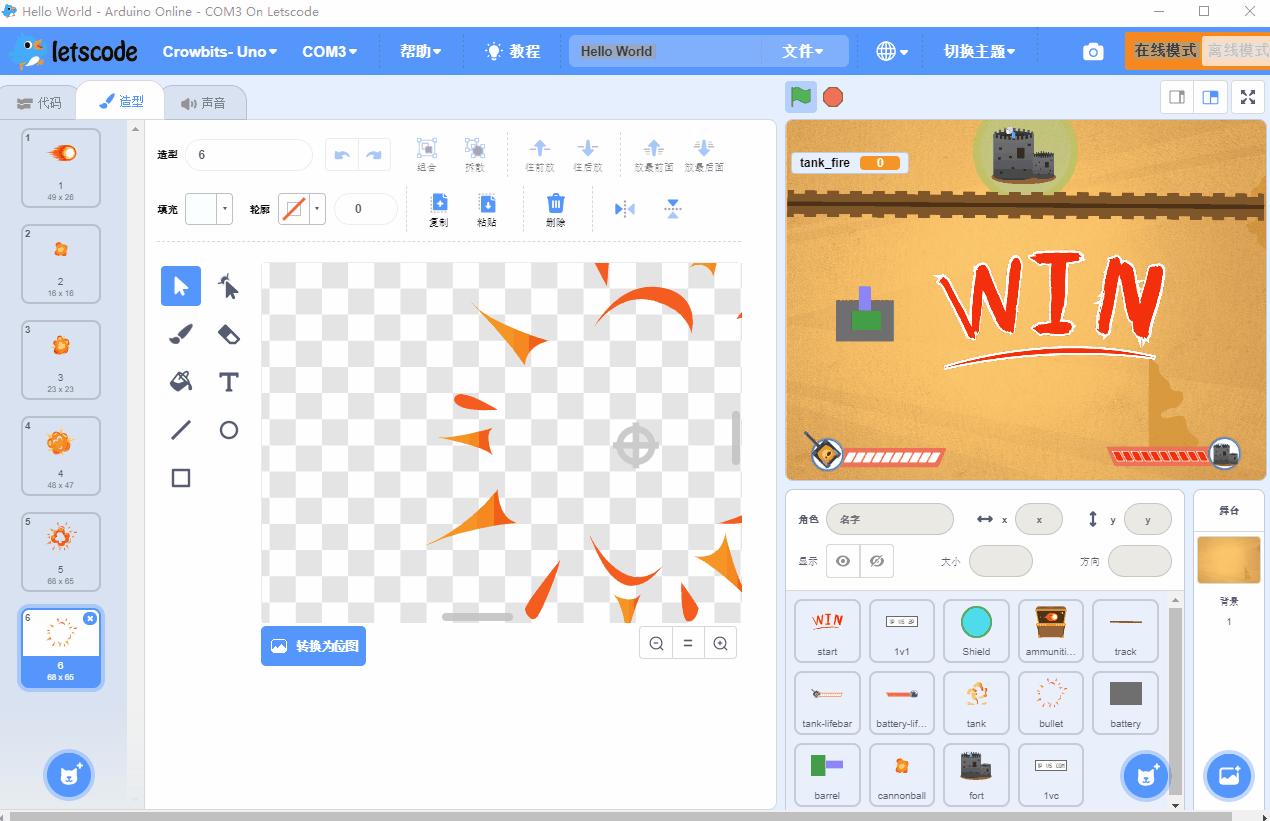
Task: Select the Line tool
Action: (181, 430)
